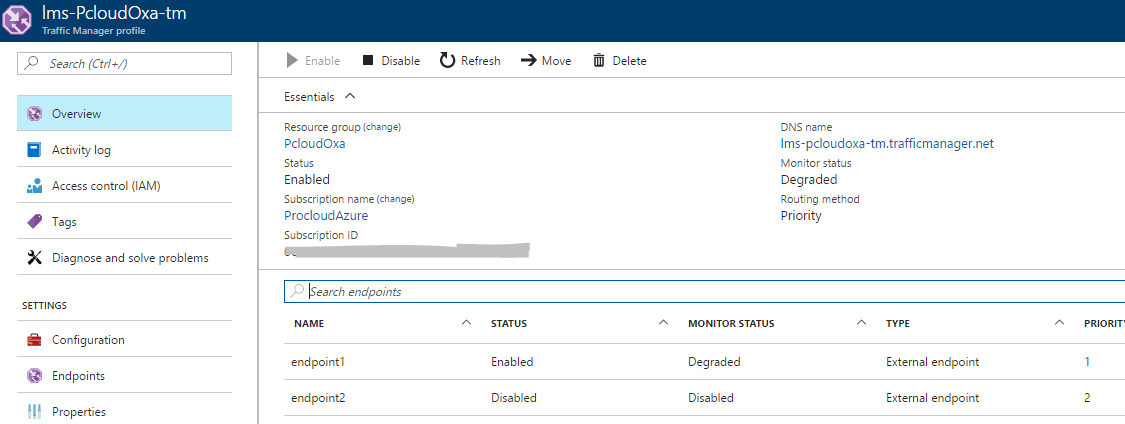Image resolution: width=1125 pixels, height=424 pixels.
Task: Focus the sidebar Search (Ctrl+/) box
Action: coord(125,64)
